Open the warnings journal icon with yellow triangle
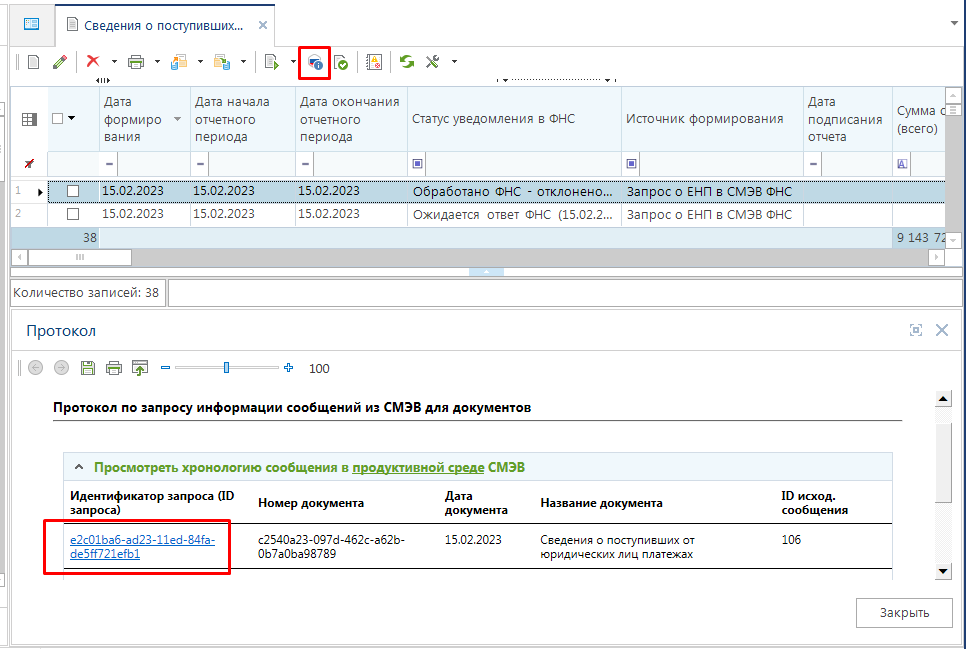Image resolution: width=966 pixels, height=649 pixels. coord(374,62)
